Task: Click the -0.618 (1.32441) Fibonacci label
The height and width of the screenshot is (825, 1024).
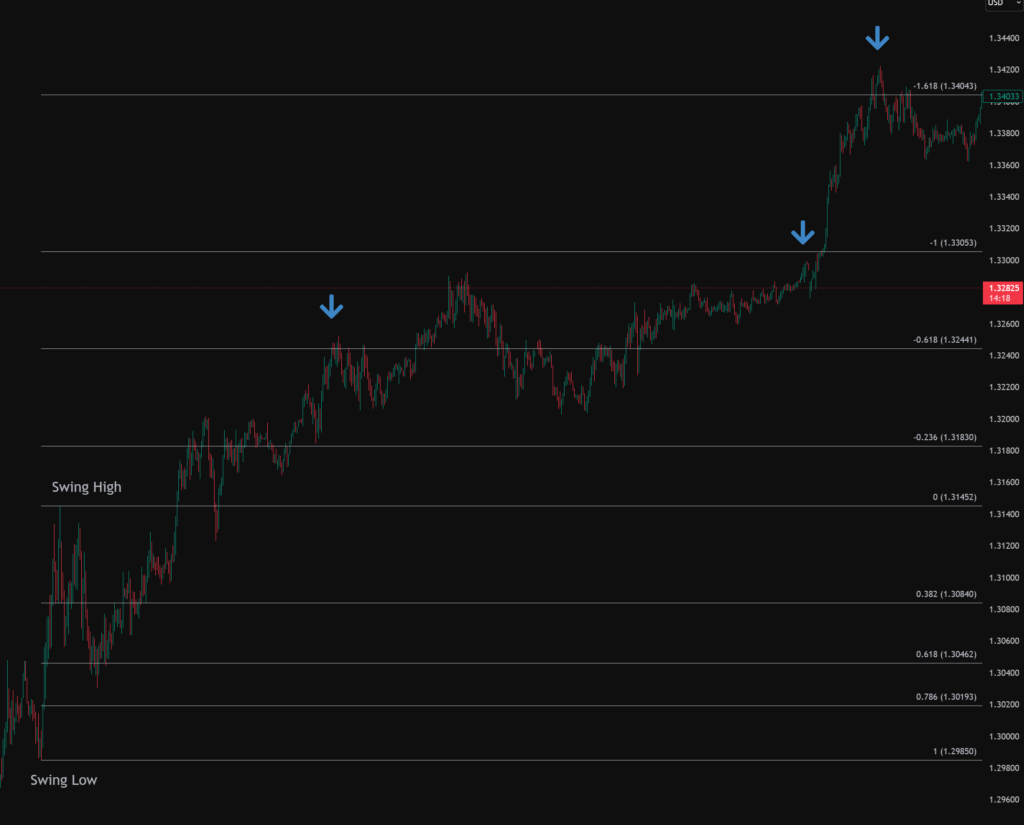Action: (944, 340)
